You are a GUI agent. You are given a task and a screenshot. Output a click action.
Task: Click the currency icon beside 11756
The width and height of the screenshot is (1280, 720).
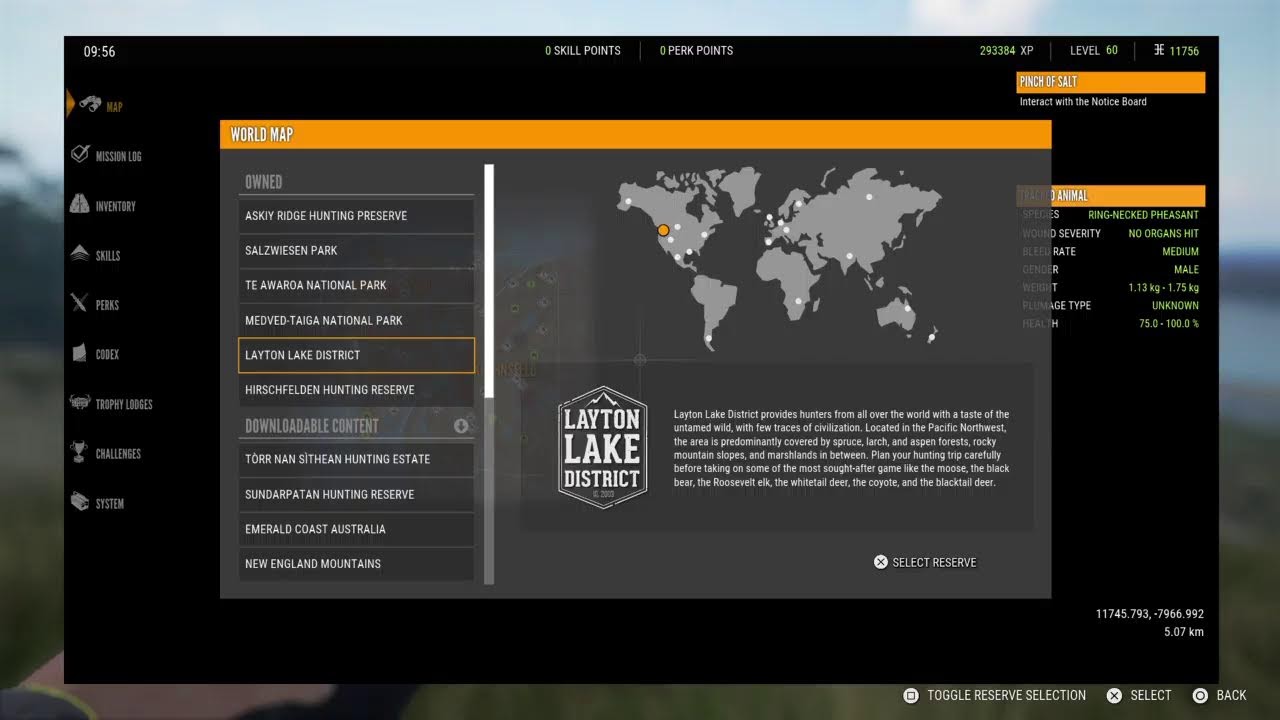(1158, 50)
